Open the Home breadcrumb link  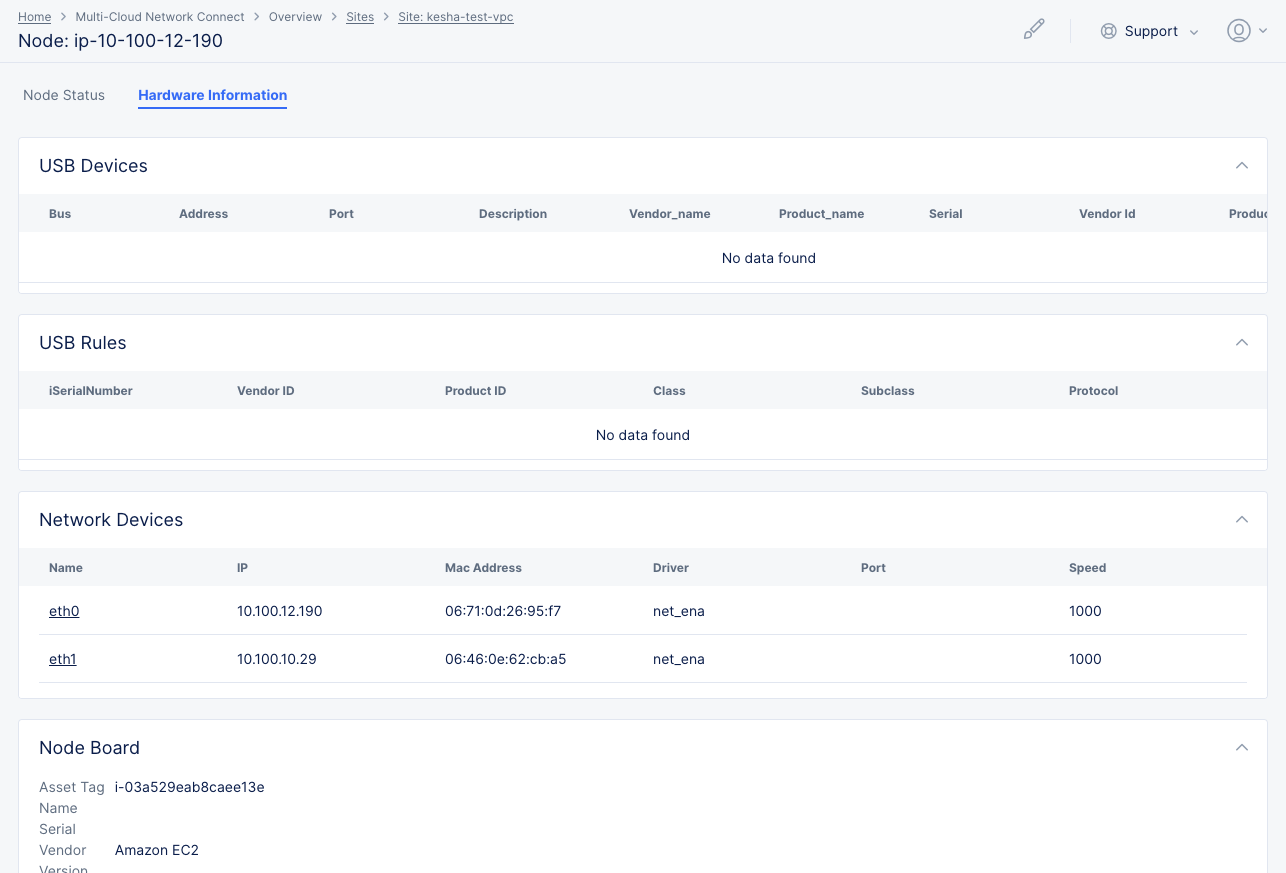[x=34, y=16]
